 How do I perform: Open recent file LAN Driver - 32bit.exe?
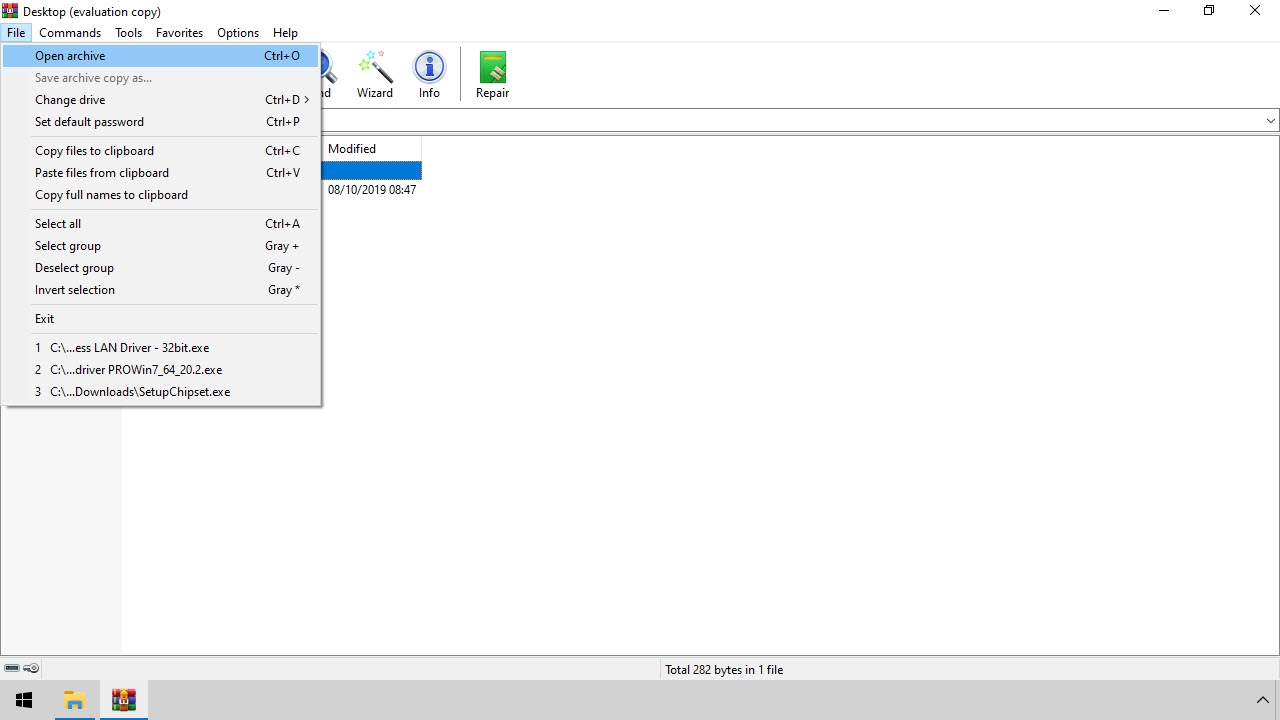pyautogui.click(x=161, y=348)
